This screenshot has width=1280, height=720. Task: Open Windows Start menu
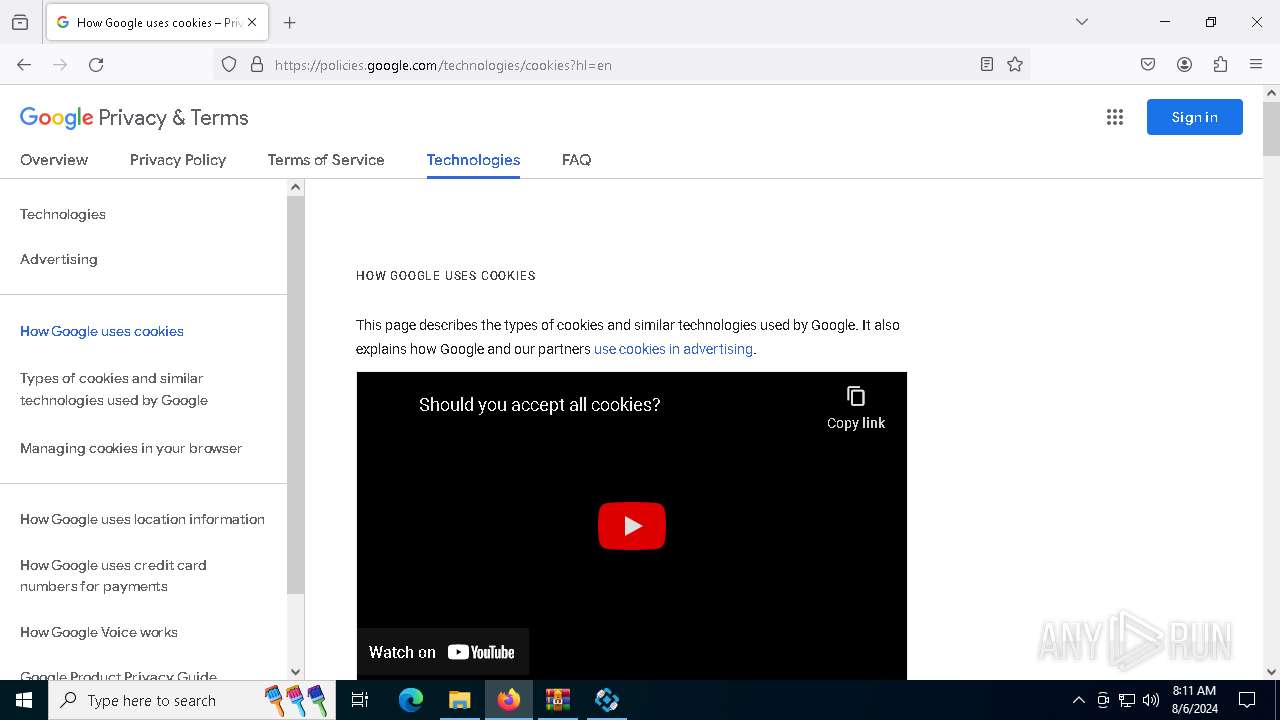[x=24, y=700]
